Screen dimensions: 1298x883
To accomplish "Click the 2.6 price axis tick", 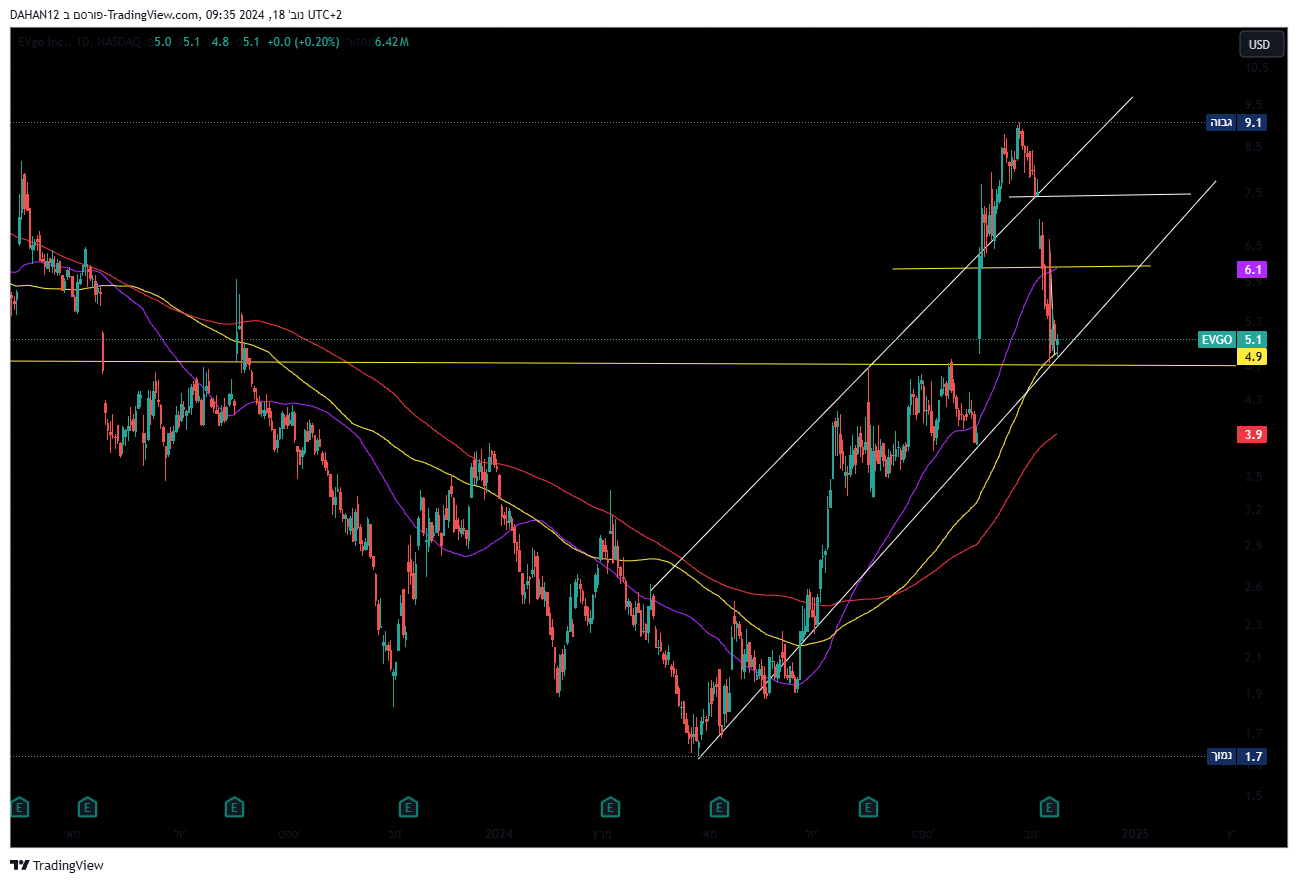I will tap(1254, 587).
